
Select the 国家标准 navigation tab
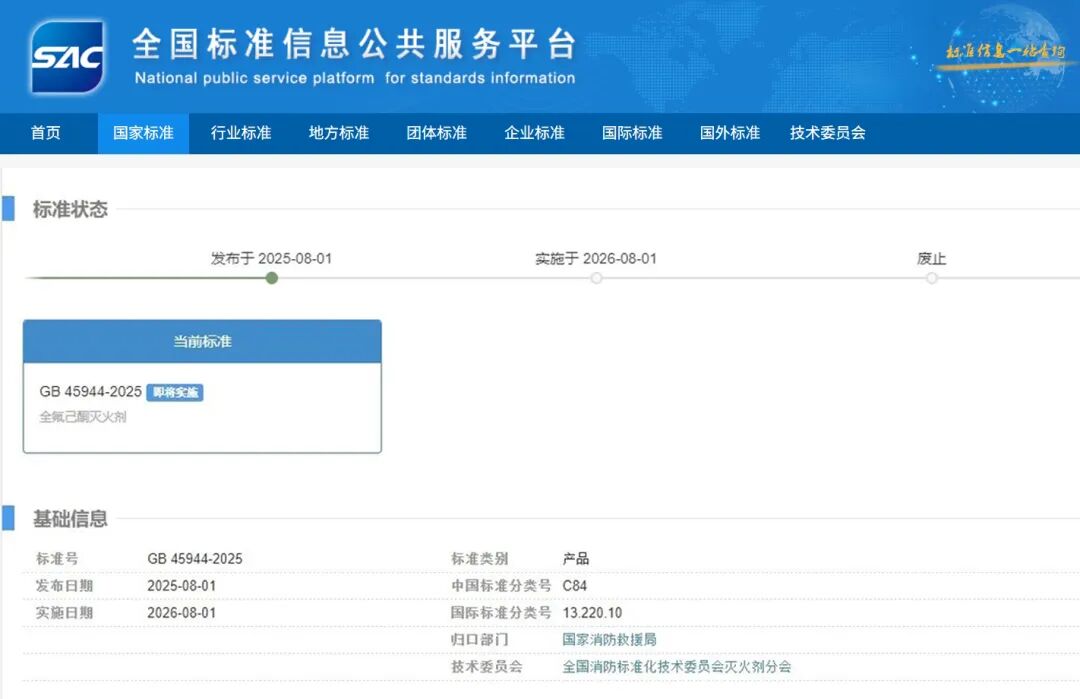143,133
